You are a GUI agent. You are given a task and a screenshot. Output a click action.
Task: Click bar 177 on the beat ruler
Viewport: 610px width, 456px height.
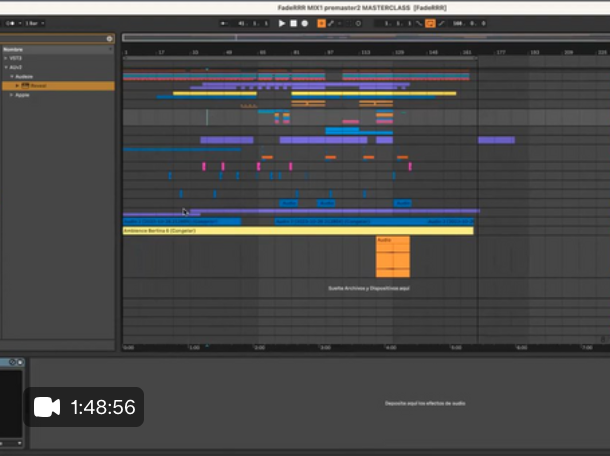(x=501, y=52)
